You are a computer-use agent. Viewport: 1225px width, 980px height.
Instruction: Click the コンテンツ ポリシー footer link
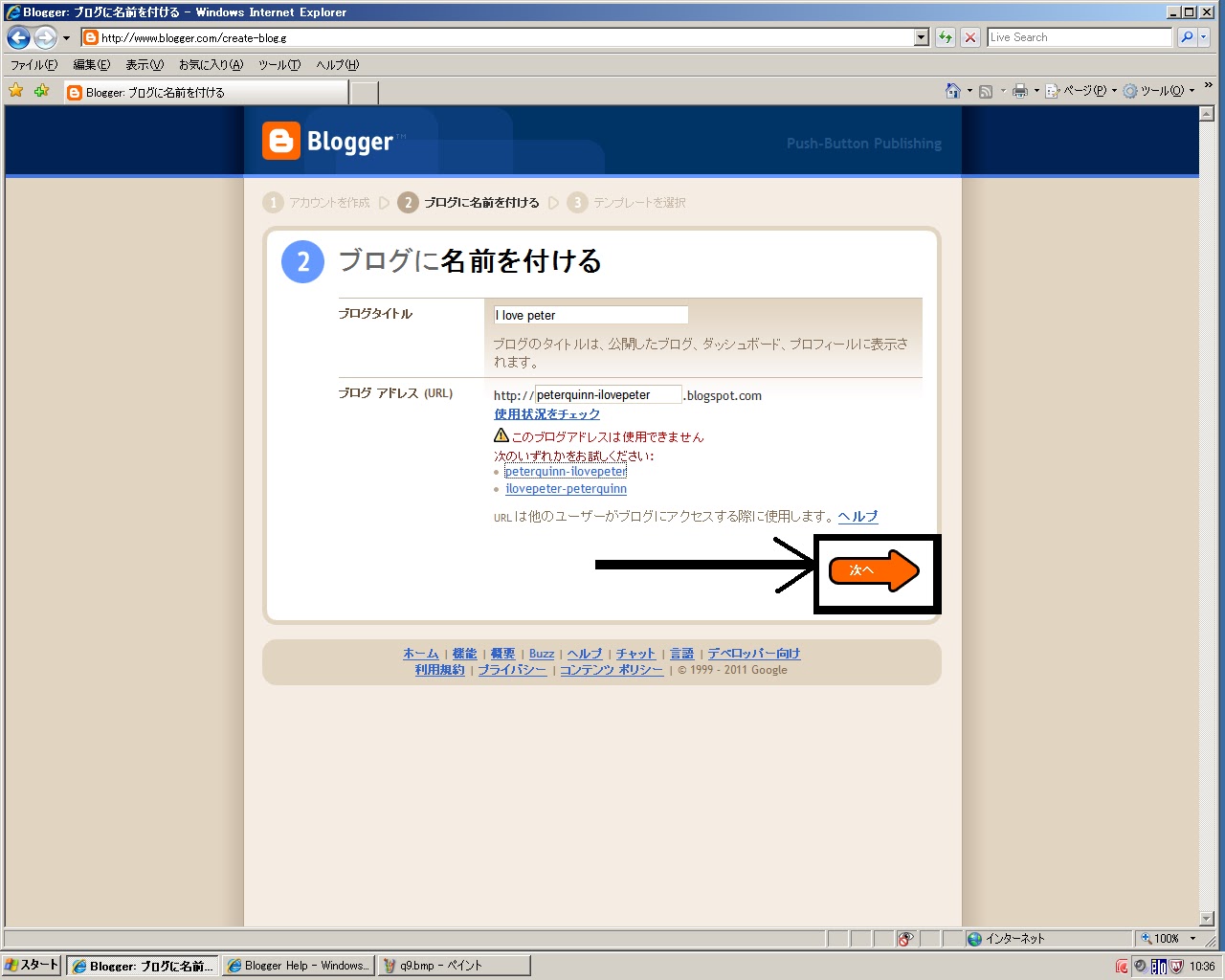pyautogui.click(x=612, y=670)
